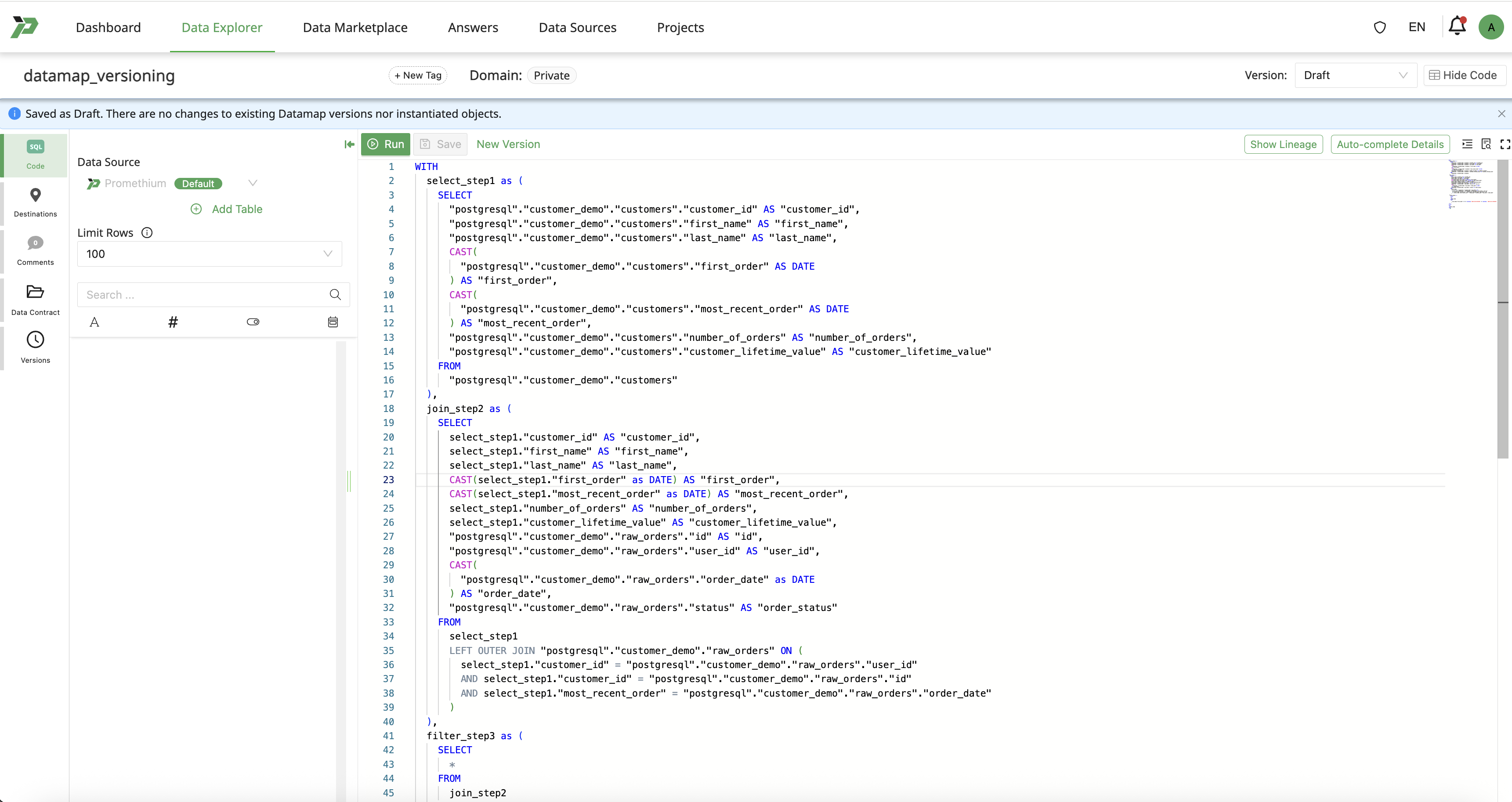The height and width of the screenshot is (802, 1512).
Task: Click the shield icon in header
Action: point(1380,28)
